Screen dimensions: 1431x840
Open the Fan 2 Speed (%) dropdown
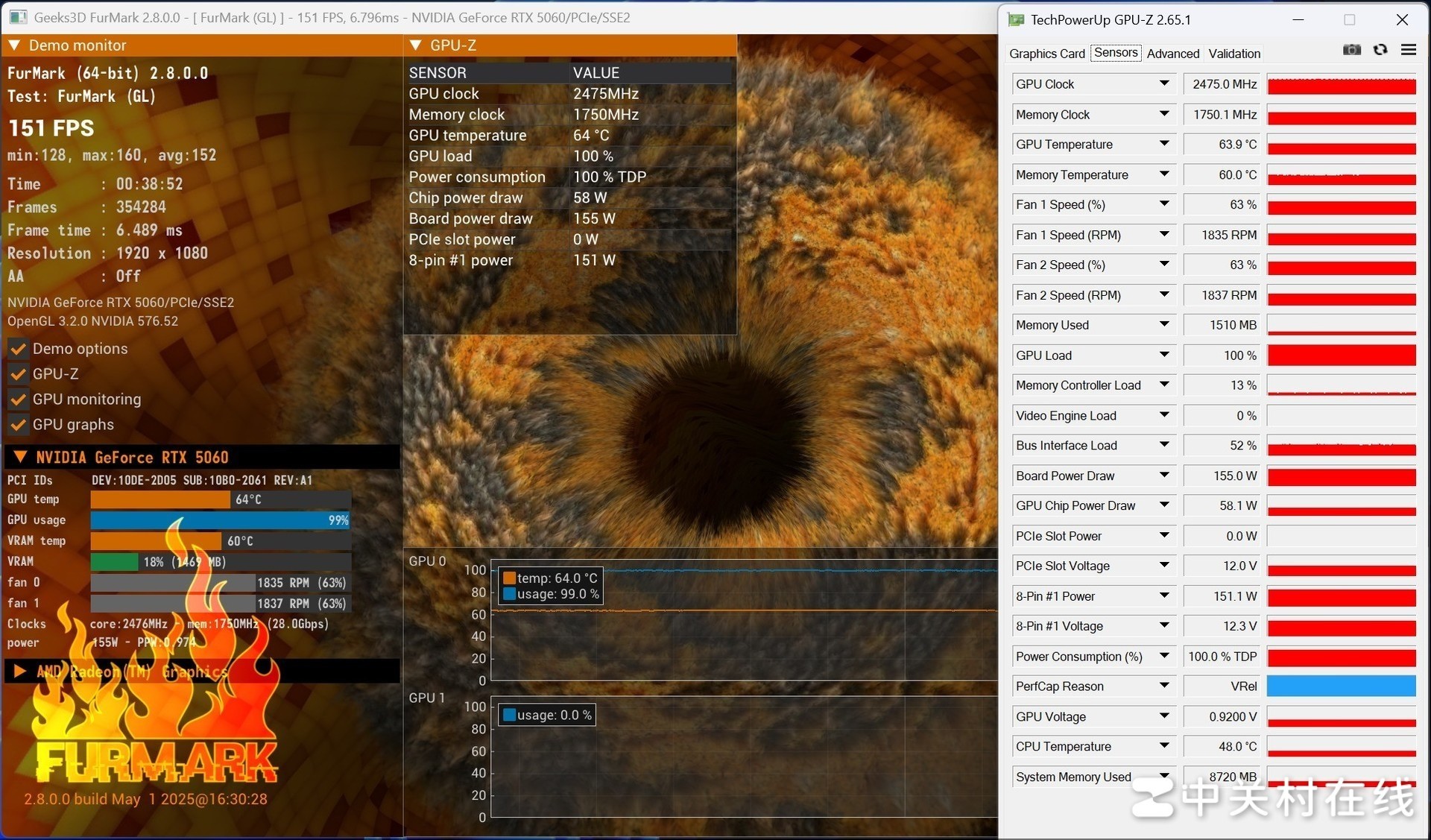1163,265
